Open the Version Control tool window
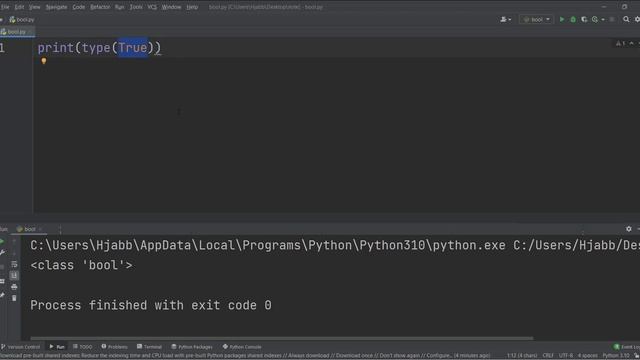Viewport: 640px width, 360px height. click(x=21, y=347)
